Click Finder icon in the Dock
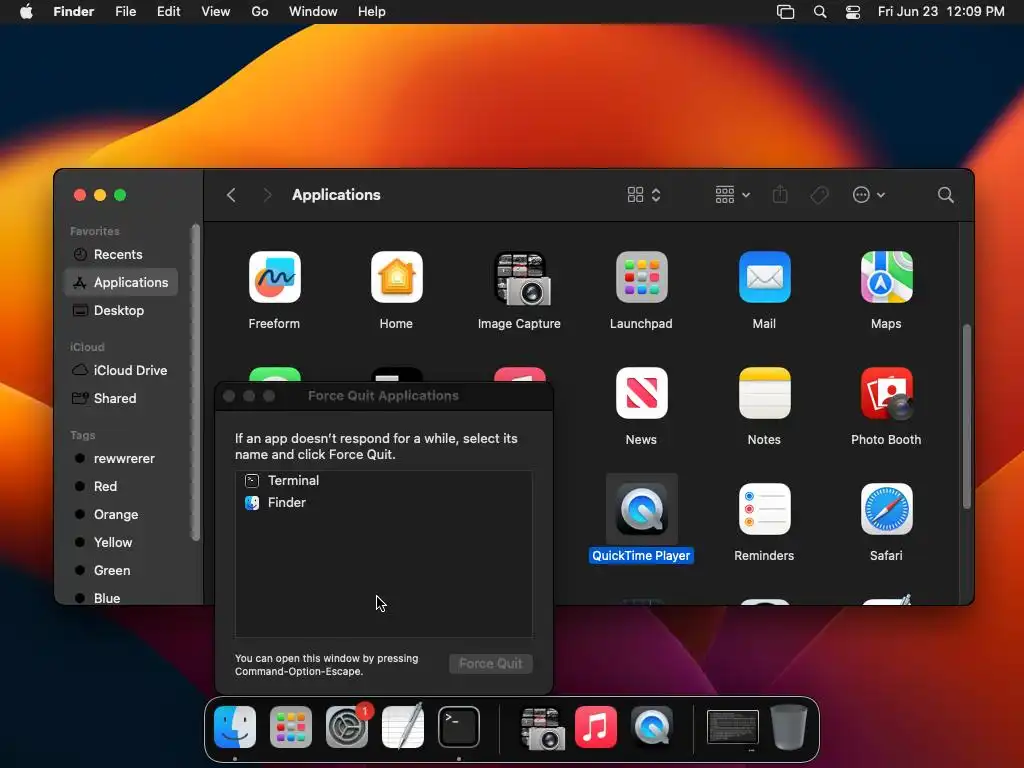1024x768 pixels. pos(235,727)
